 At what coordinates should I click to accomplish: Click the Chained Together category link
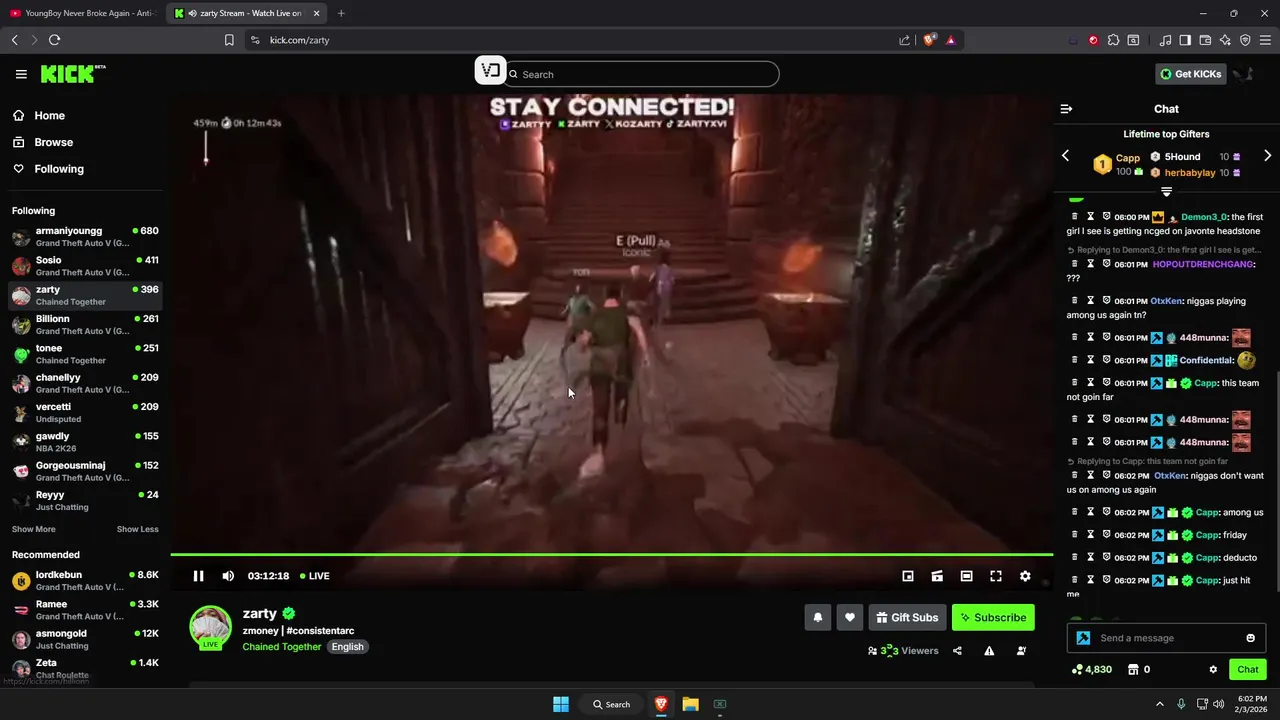coord(282,647)
